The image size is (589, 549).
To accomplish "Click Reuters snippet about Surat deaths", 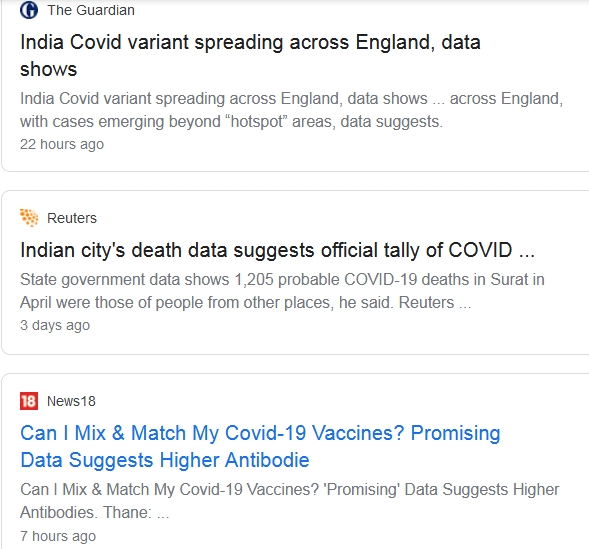I will pyautogui.click(x=282, y=291).
